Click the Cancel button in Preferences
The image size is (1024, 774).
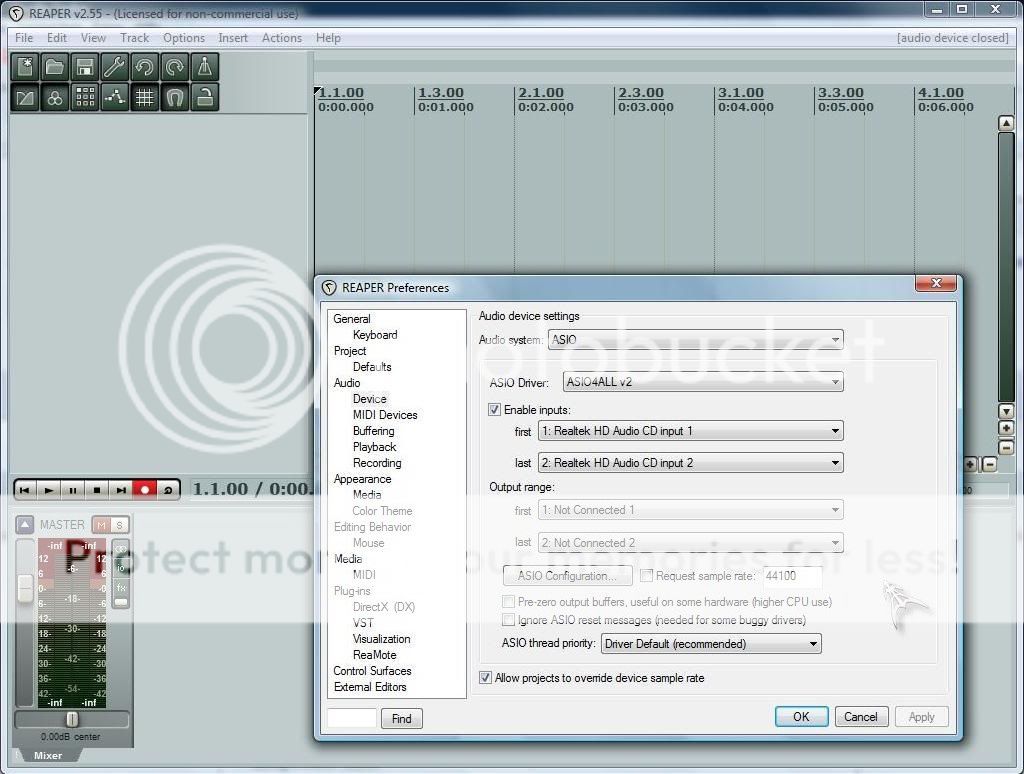(x=861, y=717)
